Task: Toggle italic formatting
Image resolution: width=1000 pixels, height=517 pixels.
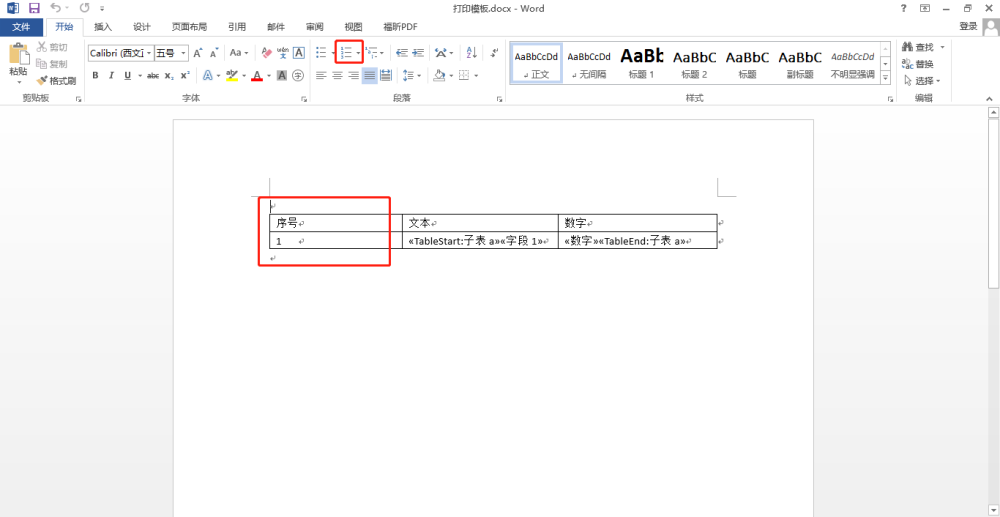Action: (112, 76)
